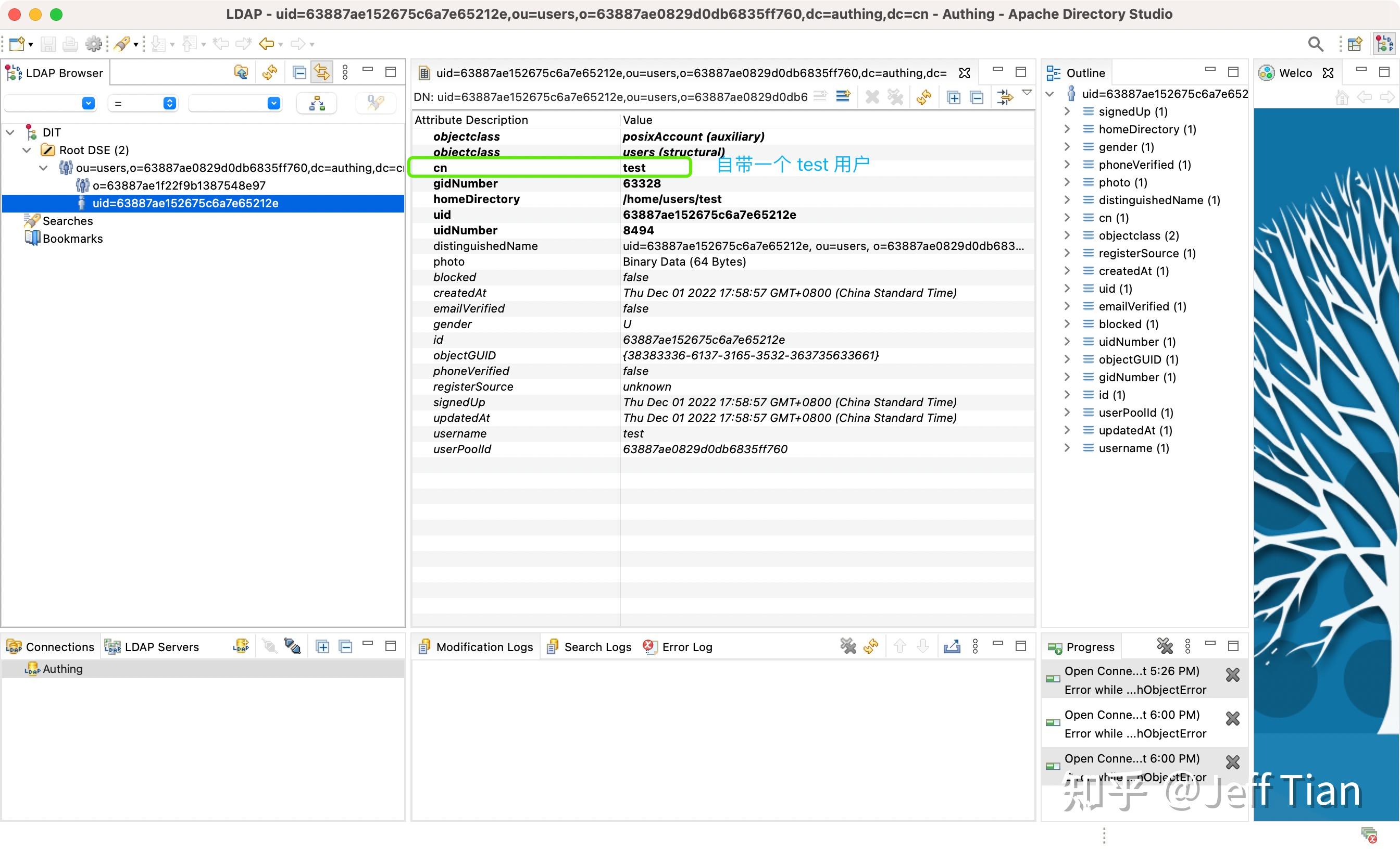Click the LDAP Browser refresh arrows icon
This screenshot has height=849, width=1400.
coord(270,72)
